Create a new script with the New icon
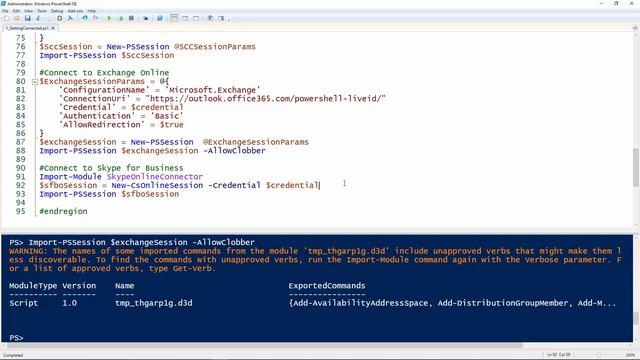 pyautogui.click(x=6, y=18)
